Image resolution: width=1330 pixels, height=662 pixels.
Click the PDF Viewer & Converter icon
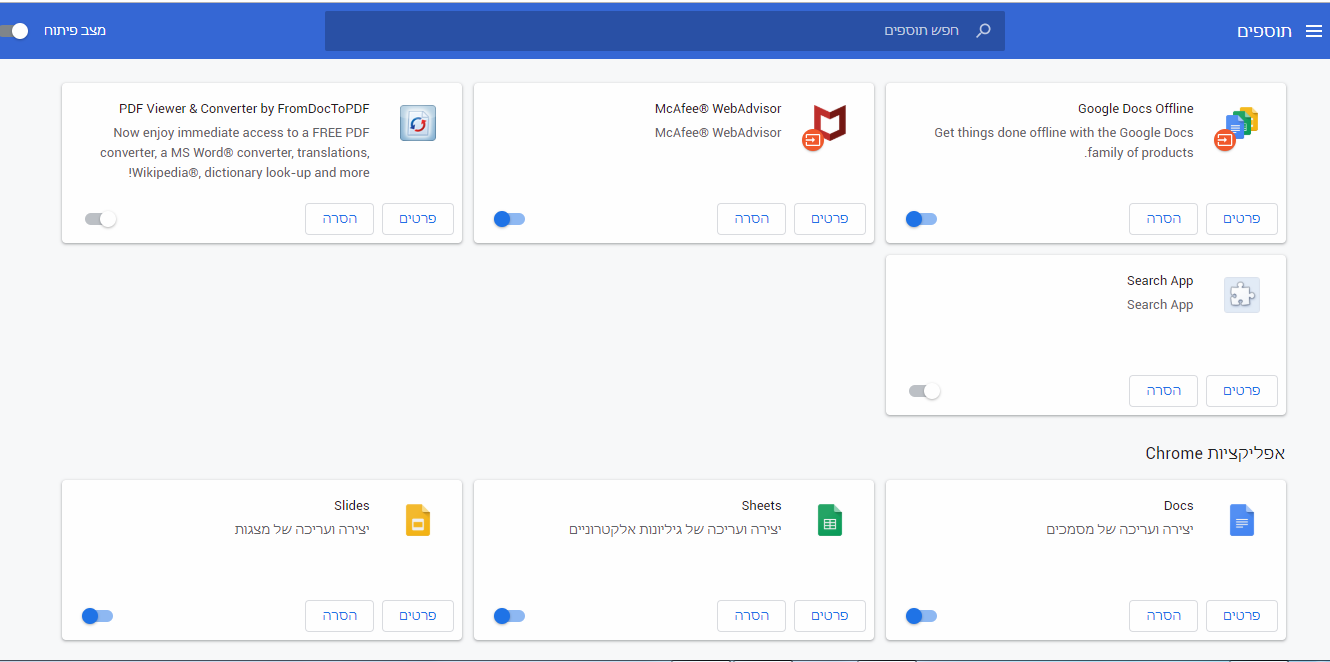[418, 123]
